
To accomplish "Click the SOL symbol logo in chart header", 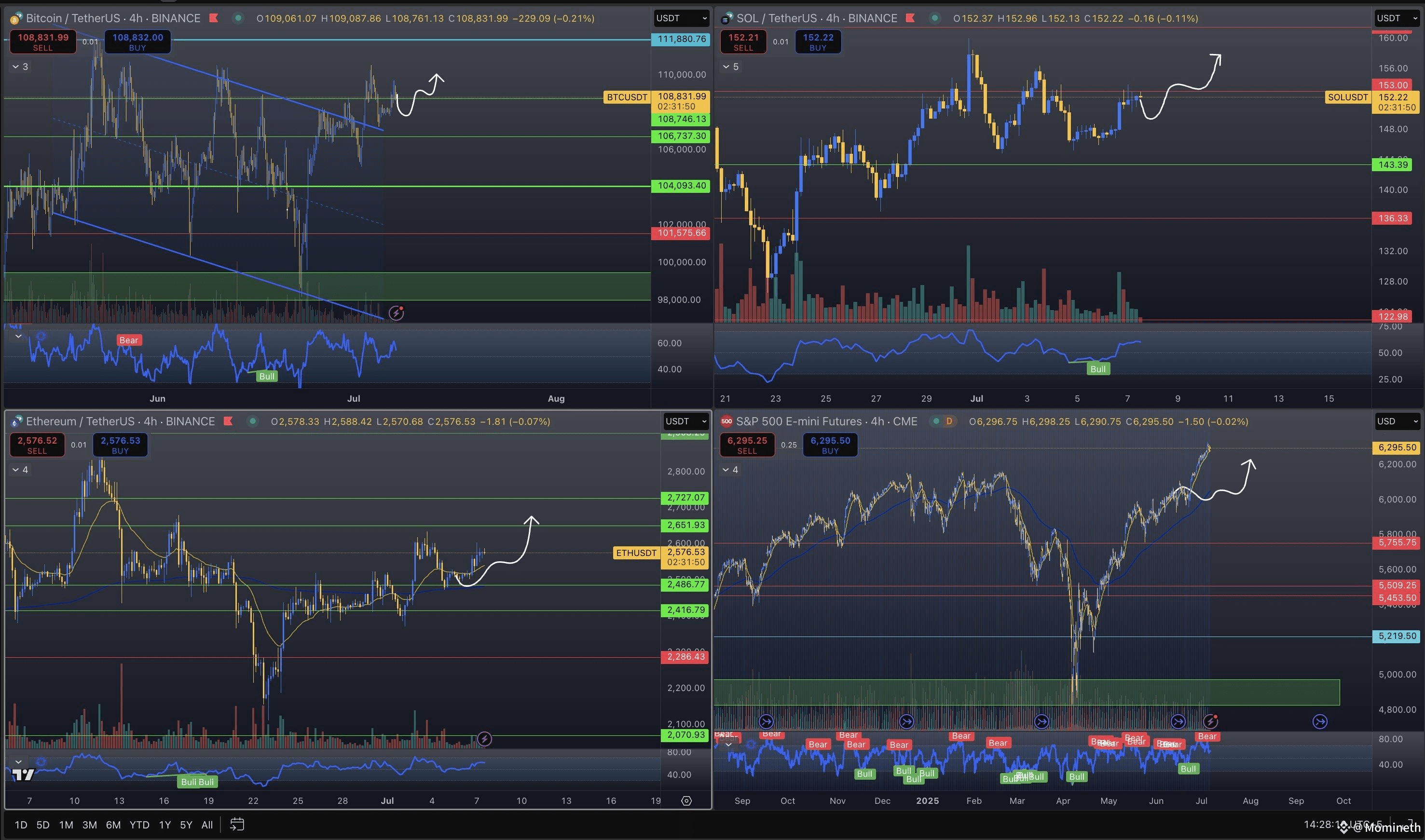I will point(726,19).
